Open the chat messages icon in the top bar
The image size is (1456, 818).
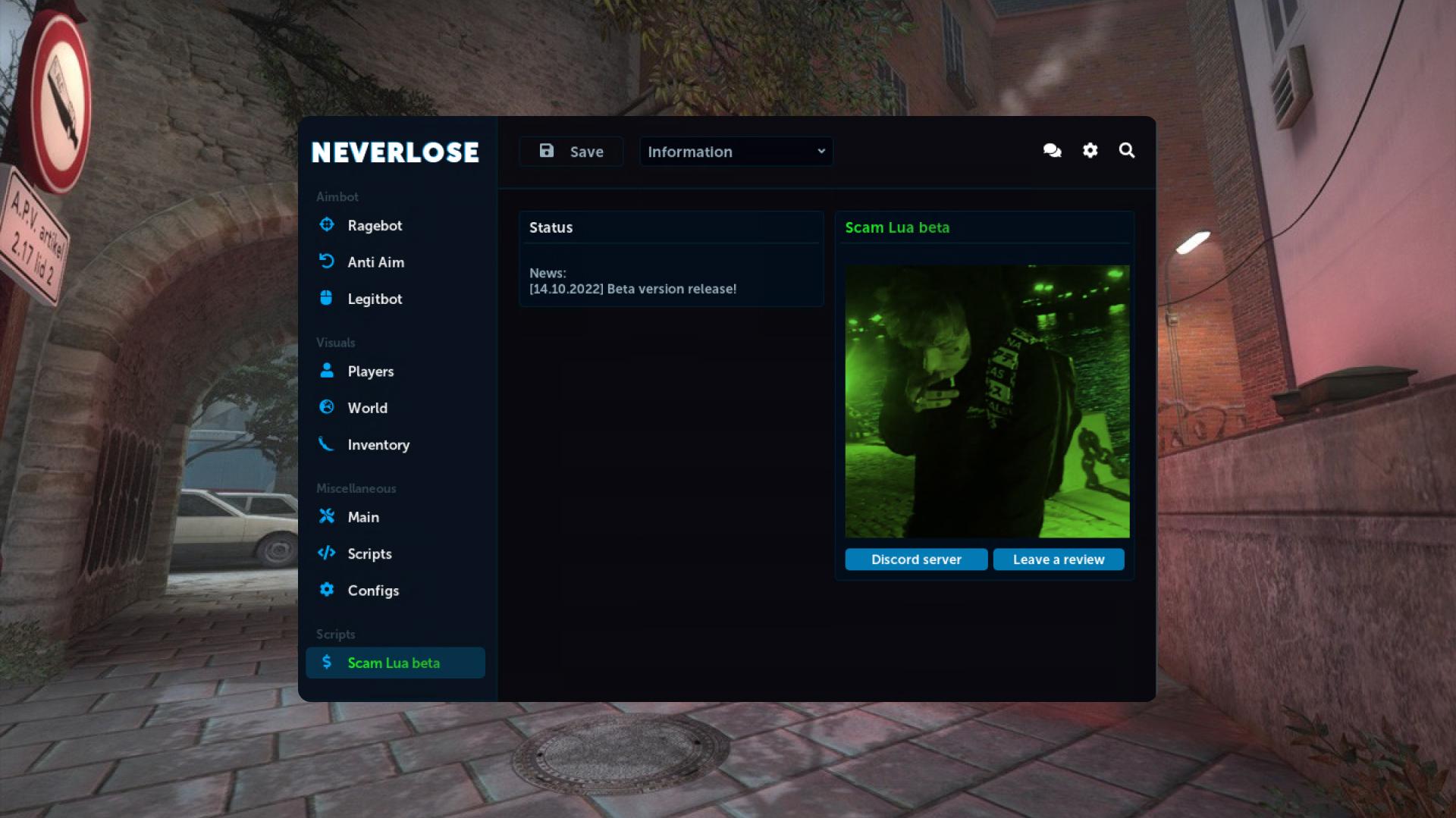point(1052,150)
